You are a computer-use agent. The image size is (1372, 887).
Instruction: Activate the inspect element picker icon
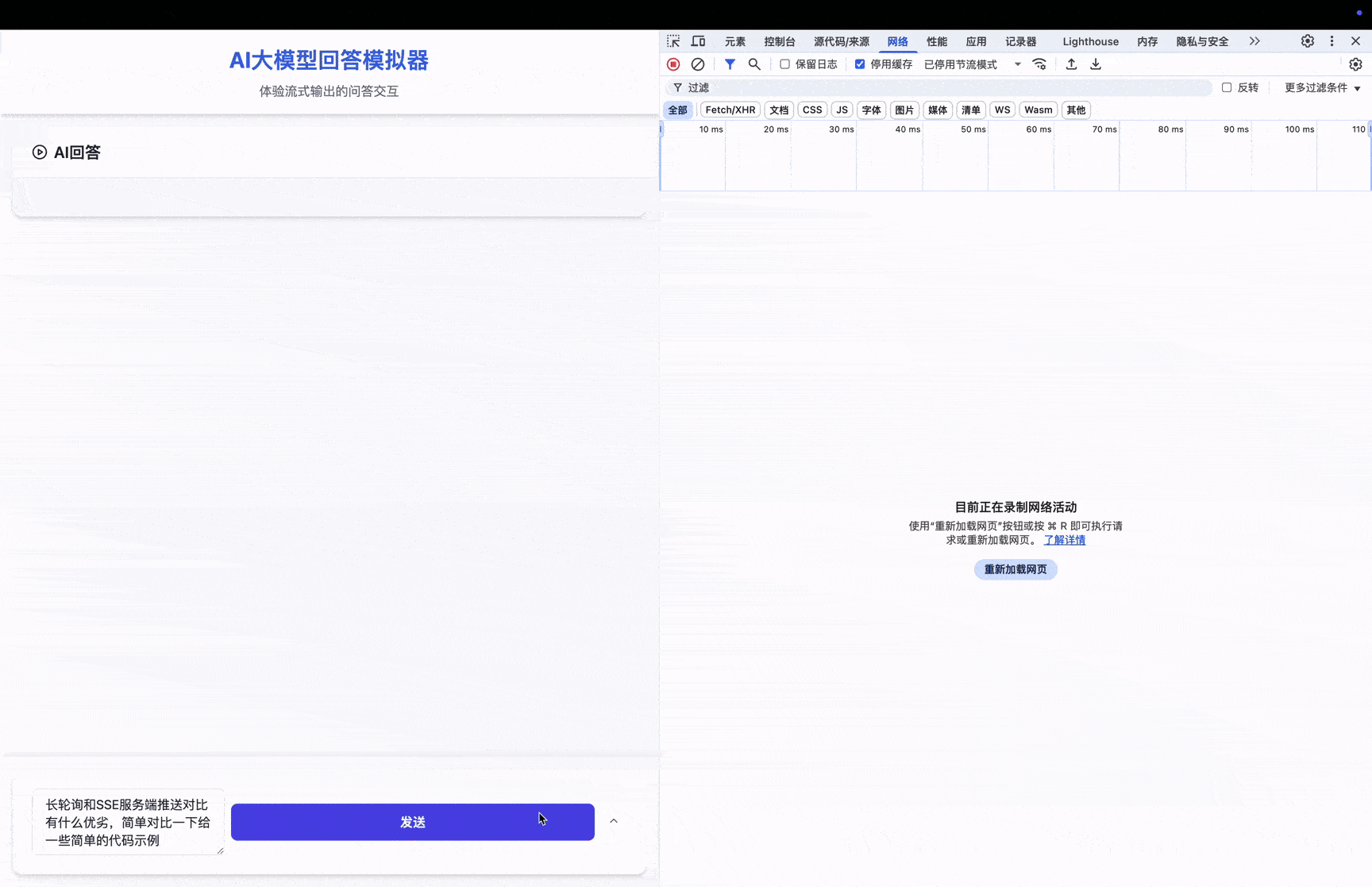(673, 41)
